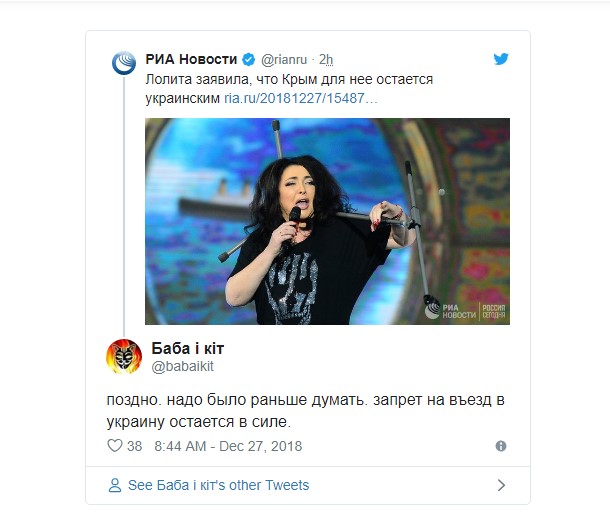Click the Баба і кіт display name
This screenshot has height=513, width=610.
(x=188, y=348)
